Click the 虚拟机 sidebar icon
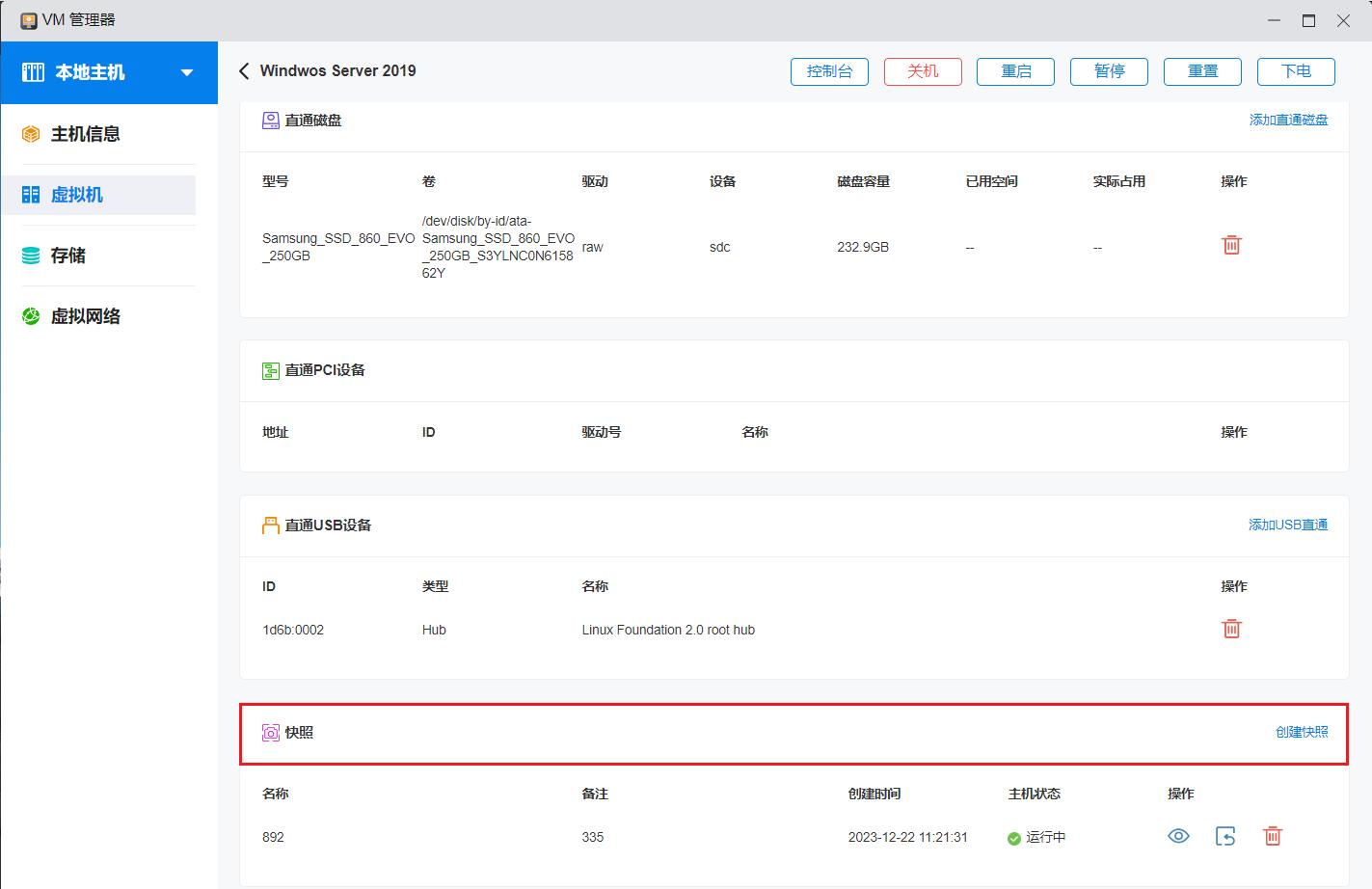The width and height of the screenshot is (1372, 889). click(x=32, y=195)
